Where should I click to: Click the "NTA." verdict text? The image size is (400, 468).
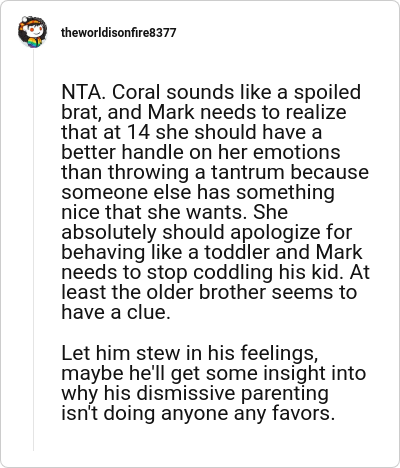(84, 92)
